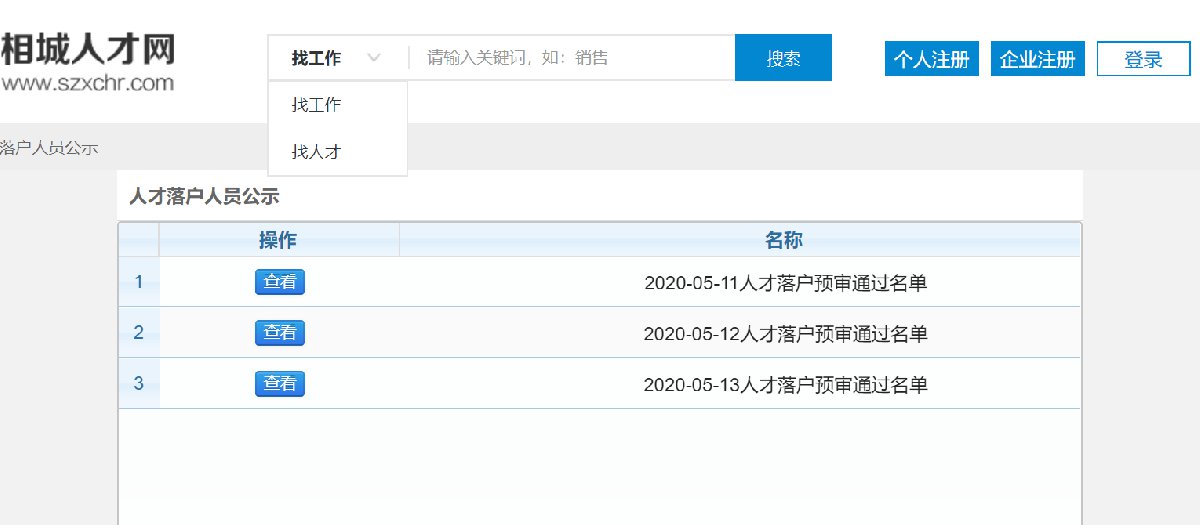Sort by the 名称 column header
The height and width of the screenshot is (525, 1200).
(784, 240)
